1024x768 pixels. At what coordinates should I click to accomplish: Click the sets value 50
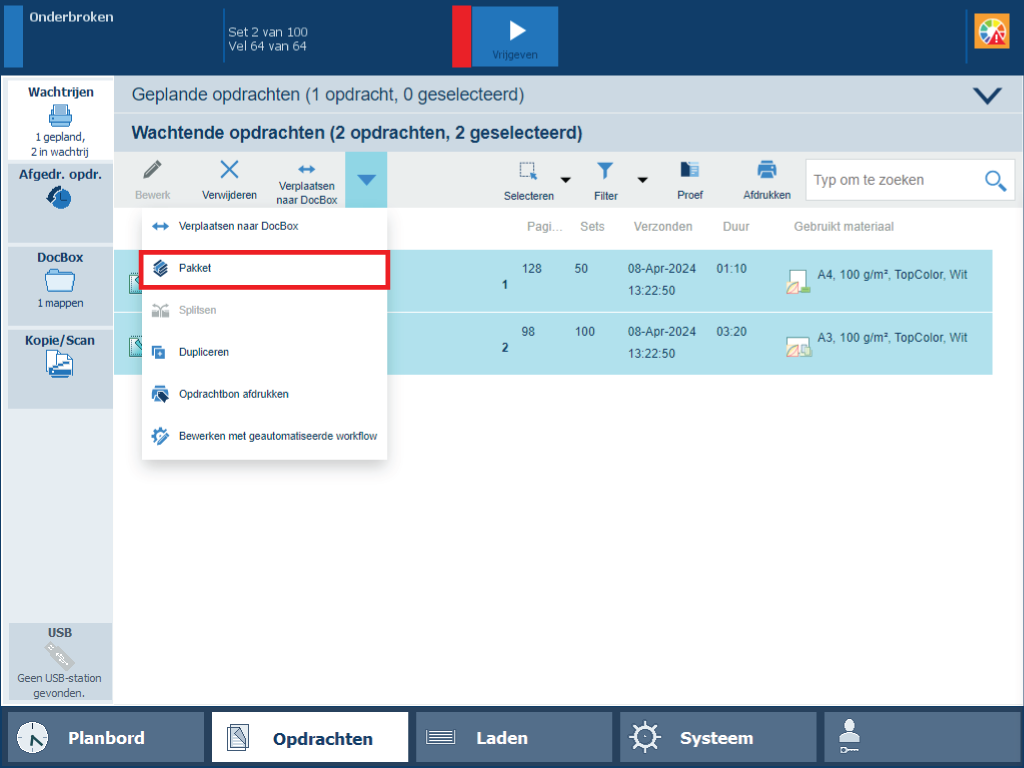click(x=581, y=268)
